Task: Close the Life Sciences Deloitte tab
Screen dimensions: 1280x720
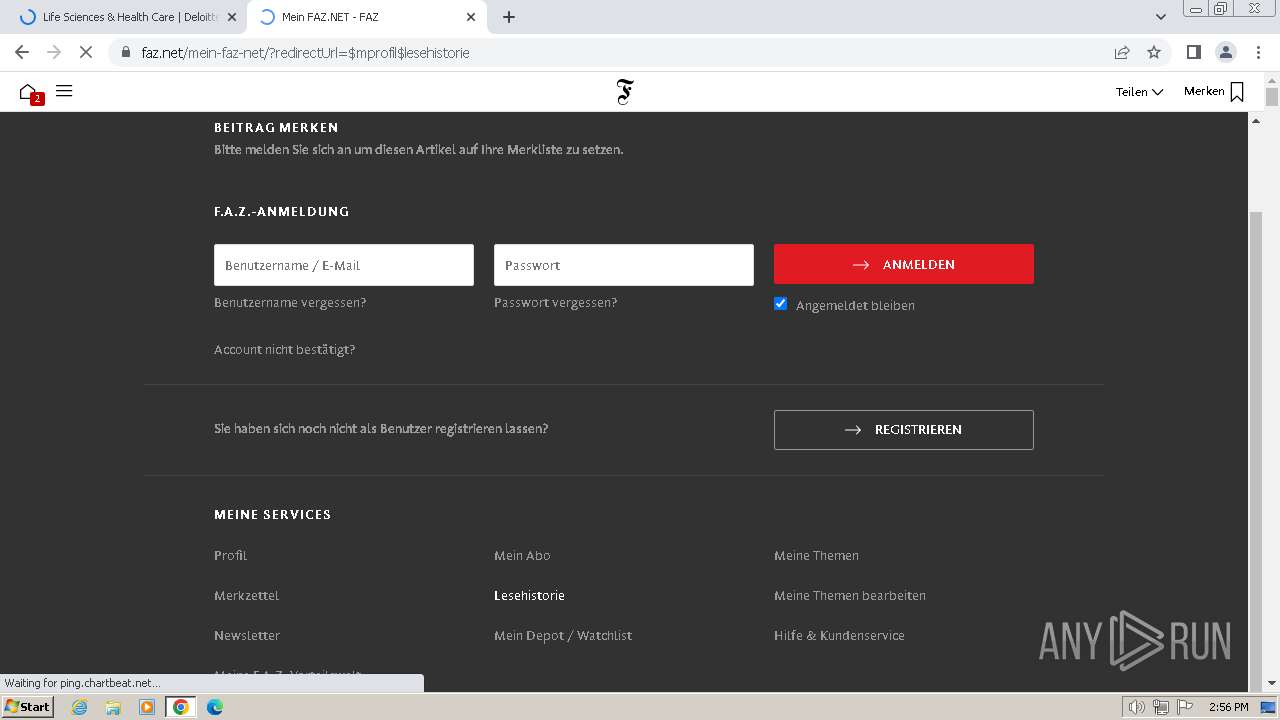Action: tap(232, 17)
